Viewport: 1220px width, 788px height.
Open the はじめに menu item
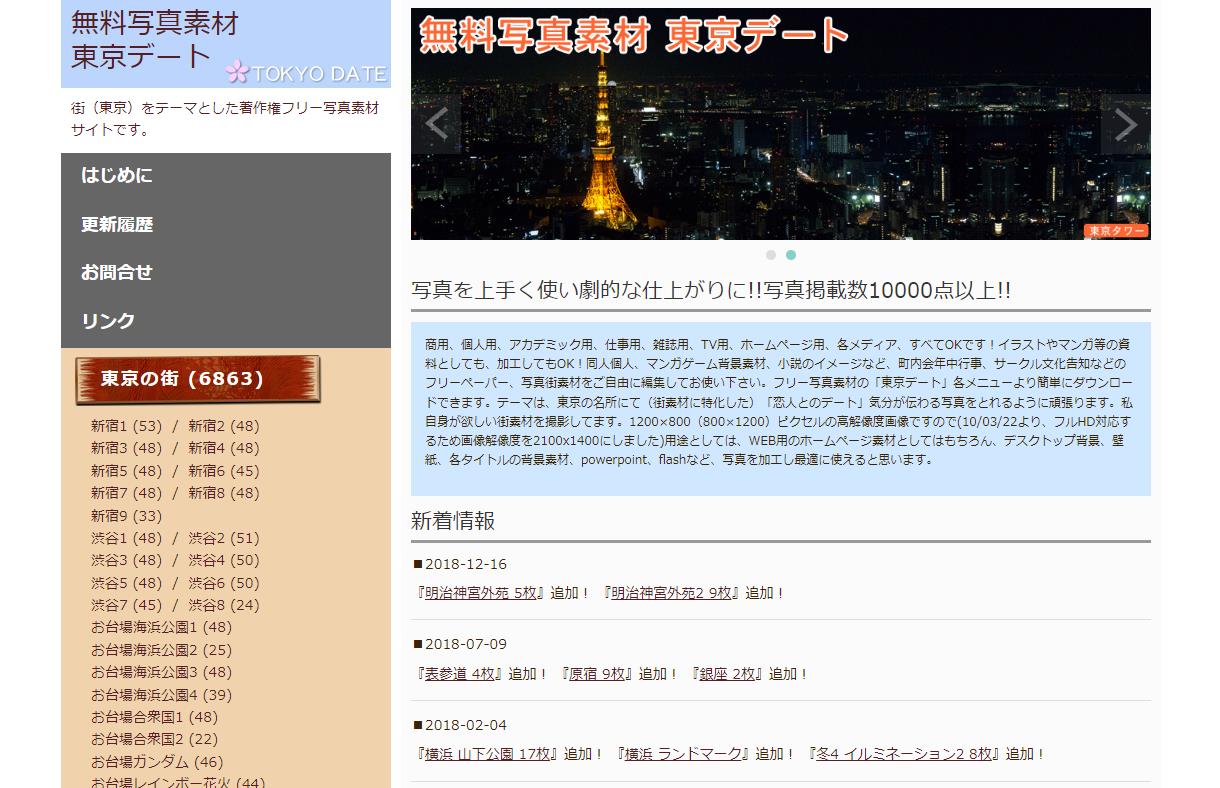click(x=117, y=176)
